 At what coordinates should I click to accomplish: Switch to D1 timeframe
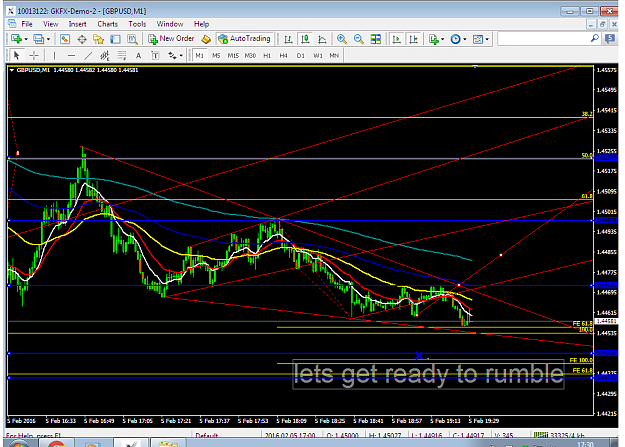(x=301, y=55)
